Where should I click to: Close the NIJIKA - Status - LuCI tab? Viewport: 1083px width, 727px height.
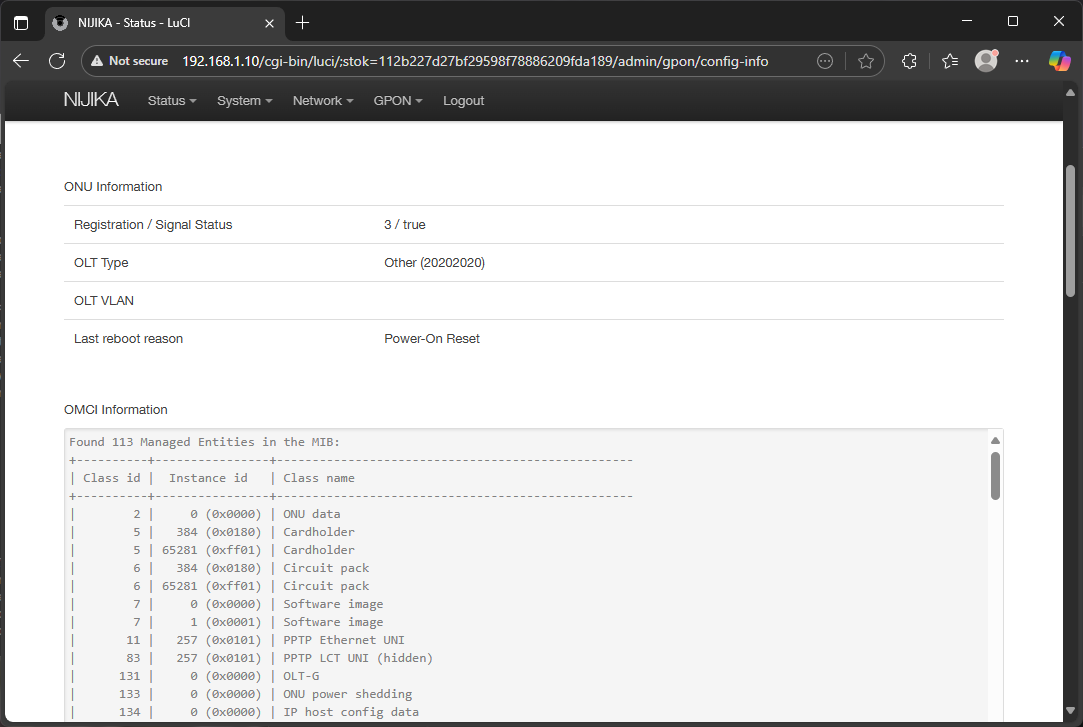point(269,23)
